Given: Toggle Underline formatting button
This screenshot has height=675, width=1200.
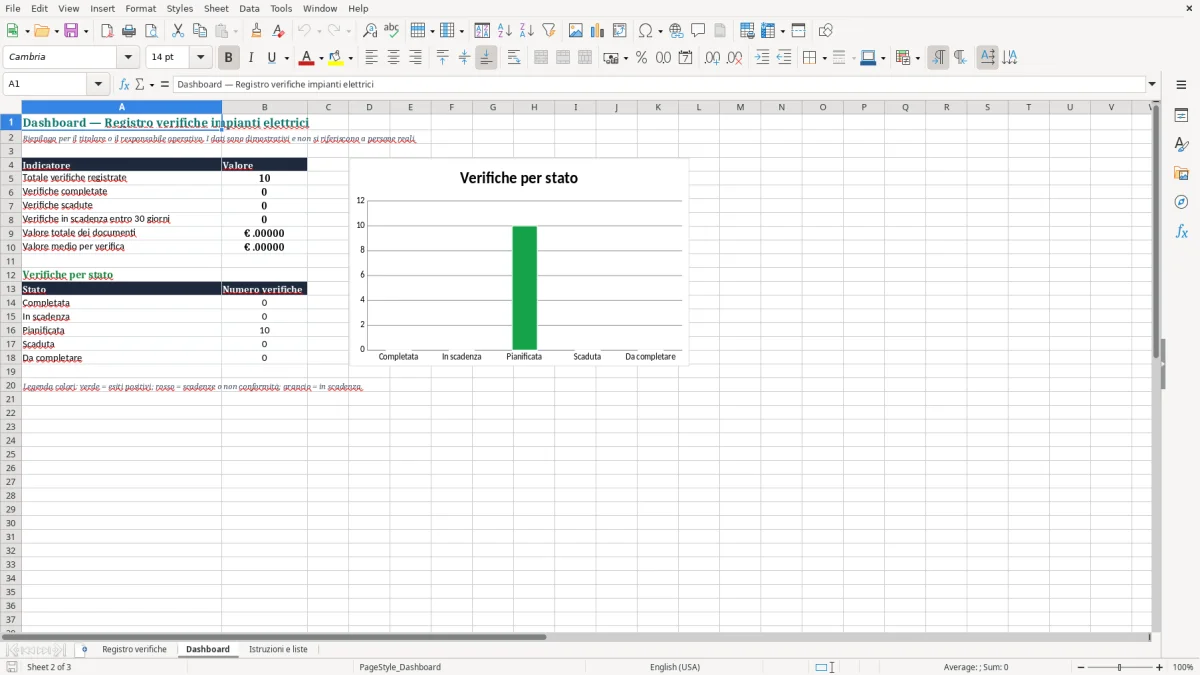Looking at the screenshot, I should click(271, 58).
